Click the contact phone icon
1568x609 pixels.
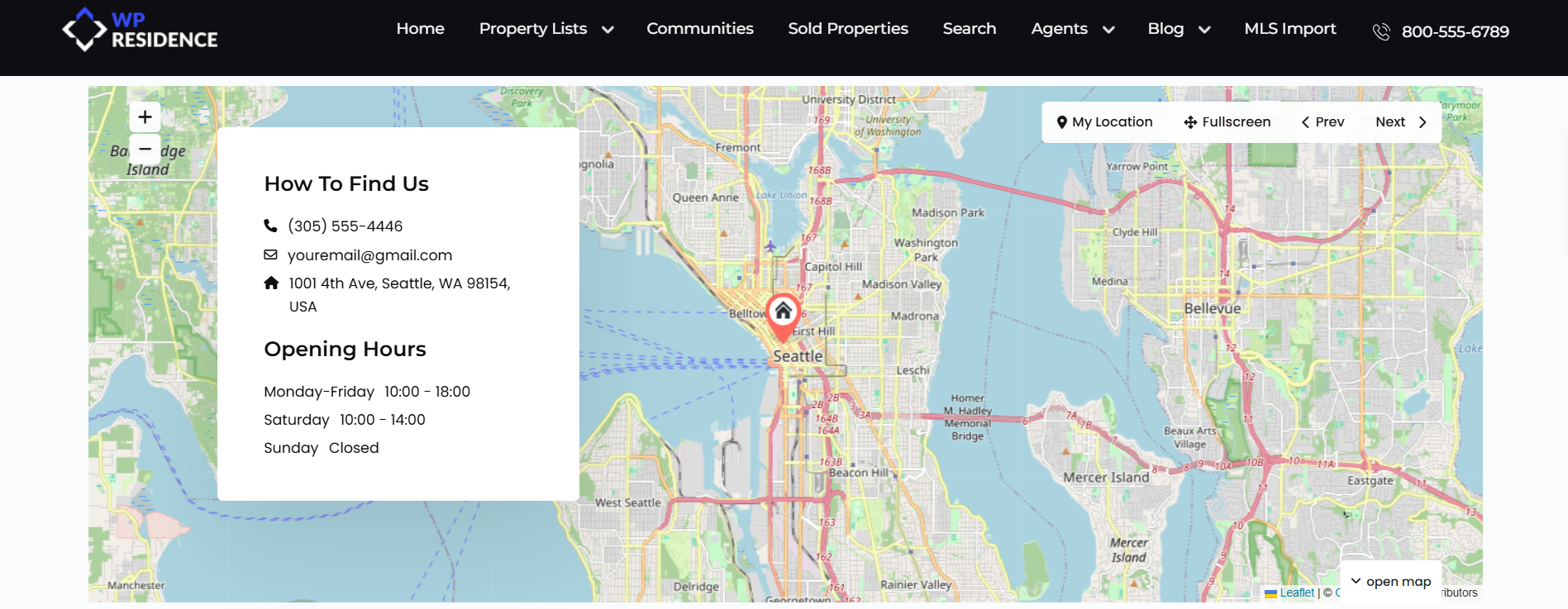[270, 226]
